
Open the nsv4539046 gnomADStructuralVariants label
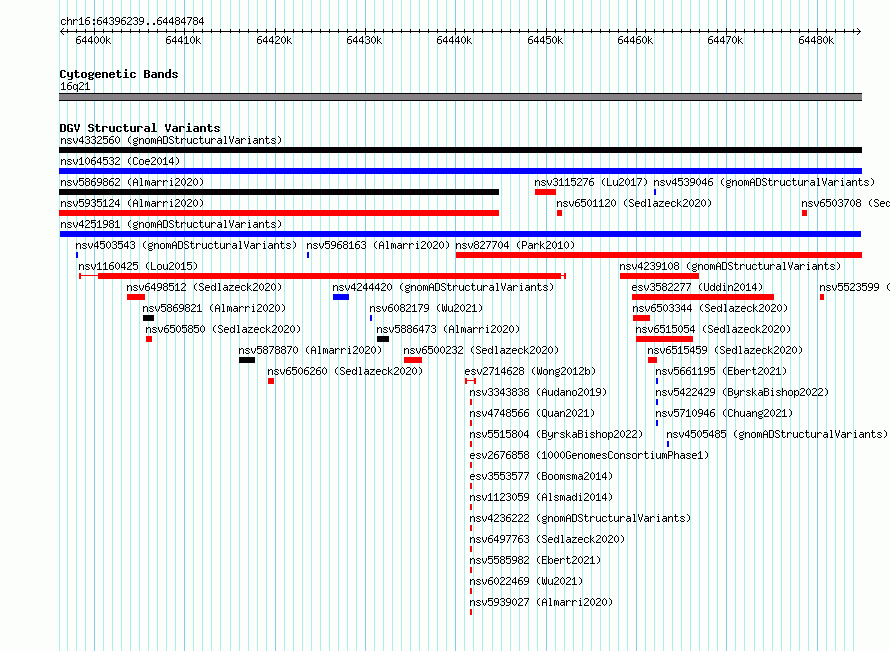tap(764, 182)
